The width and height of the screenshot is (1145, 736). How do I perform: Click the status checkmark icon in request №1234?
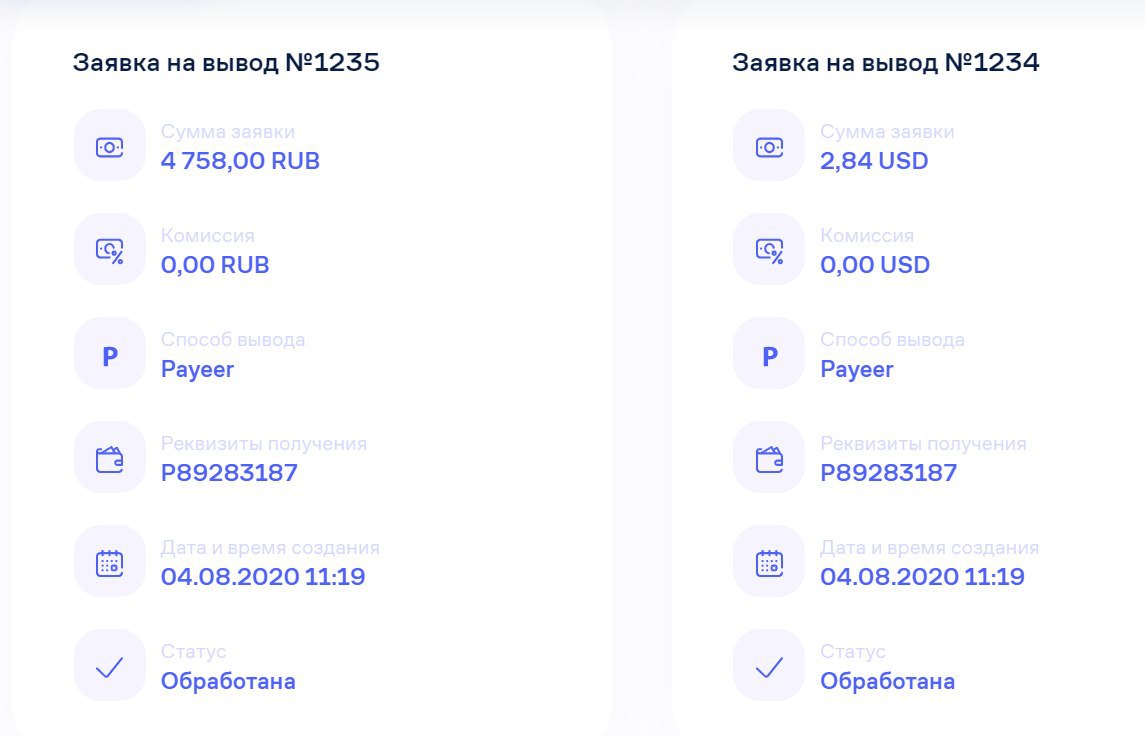[x=769, y=667]
